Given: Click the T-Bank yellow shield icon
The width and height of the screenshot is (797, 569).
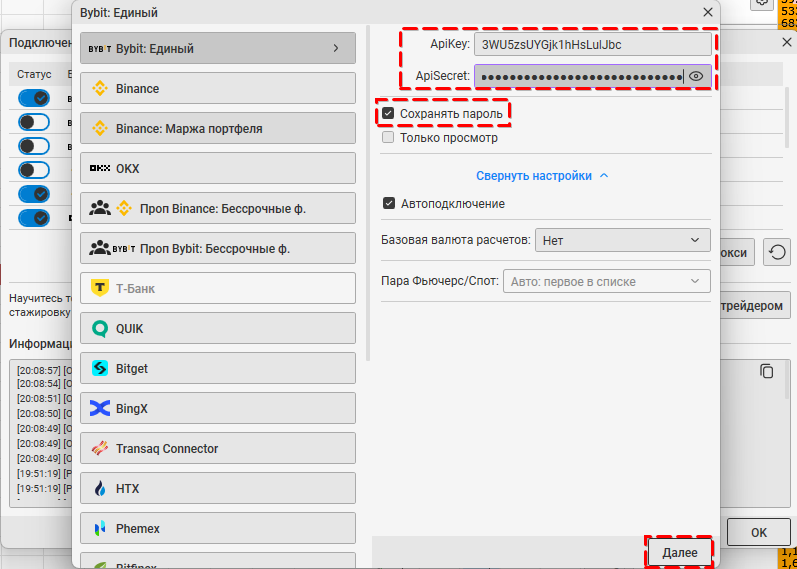Looking at the screenshot, I should [x=100, y=288].
